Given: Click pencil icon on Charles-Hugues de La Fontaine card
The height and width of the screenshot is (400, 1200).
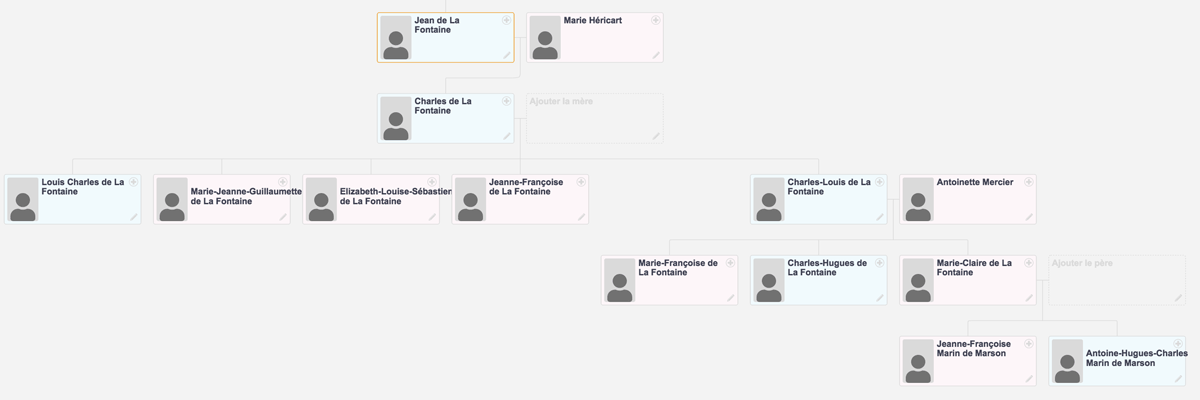Looking at the screenshot, I should (x=880, y=298).
